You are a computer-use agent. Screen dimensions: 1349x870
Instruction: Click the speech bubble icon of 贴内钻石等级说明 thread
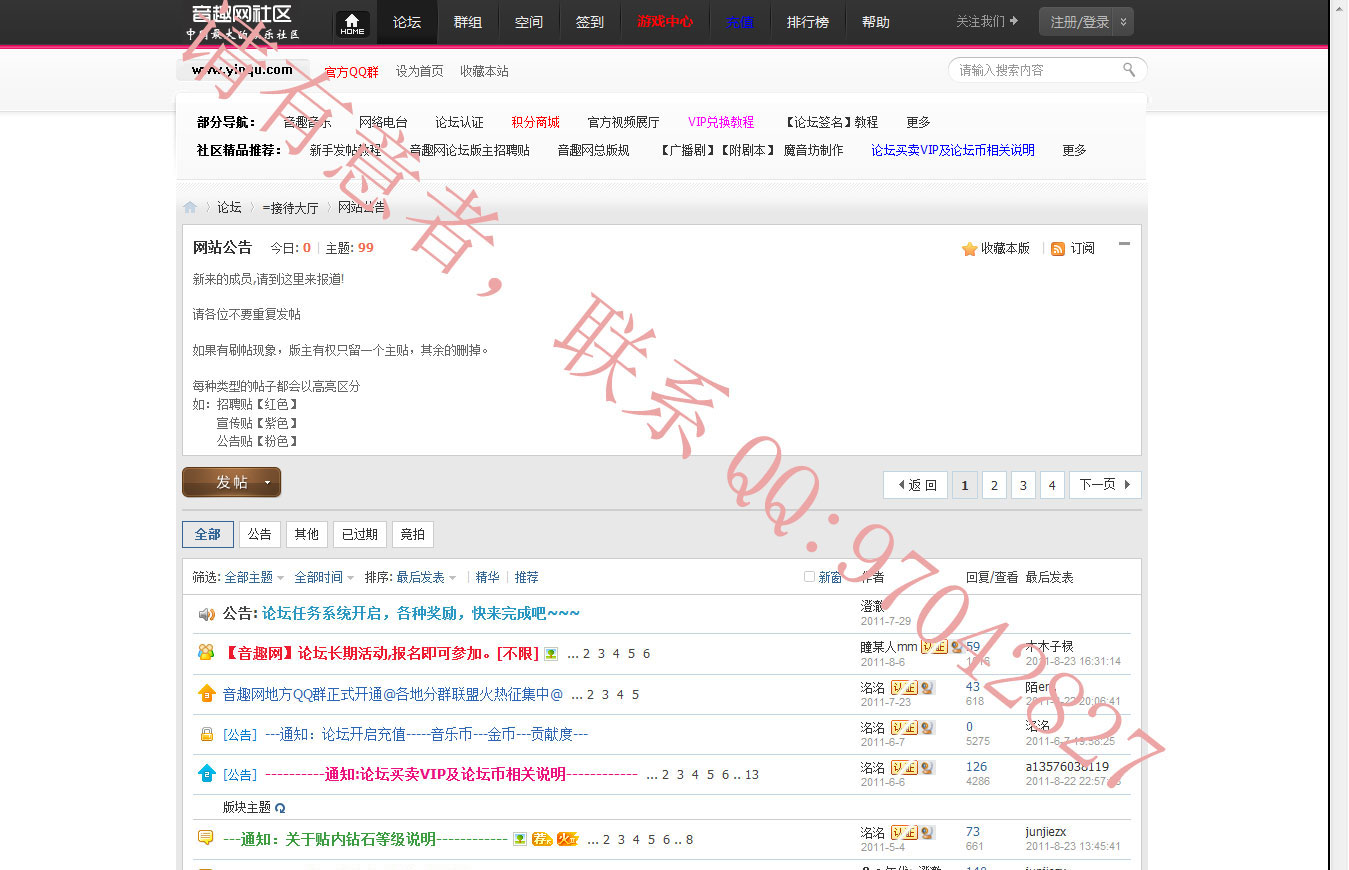206,838
